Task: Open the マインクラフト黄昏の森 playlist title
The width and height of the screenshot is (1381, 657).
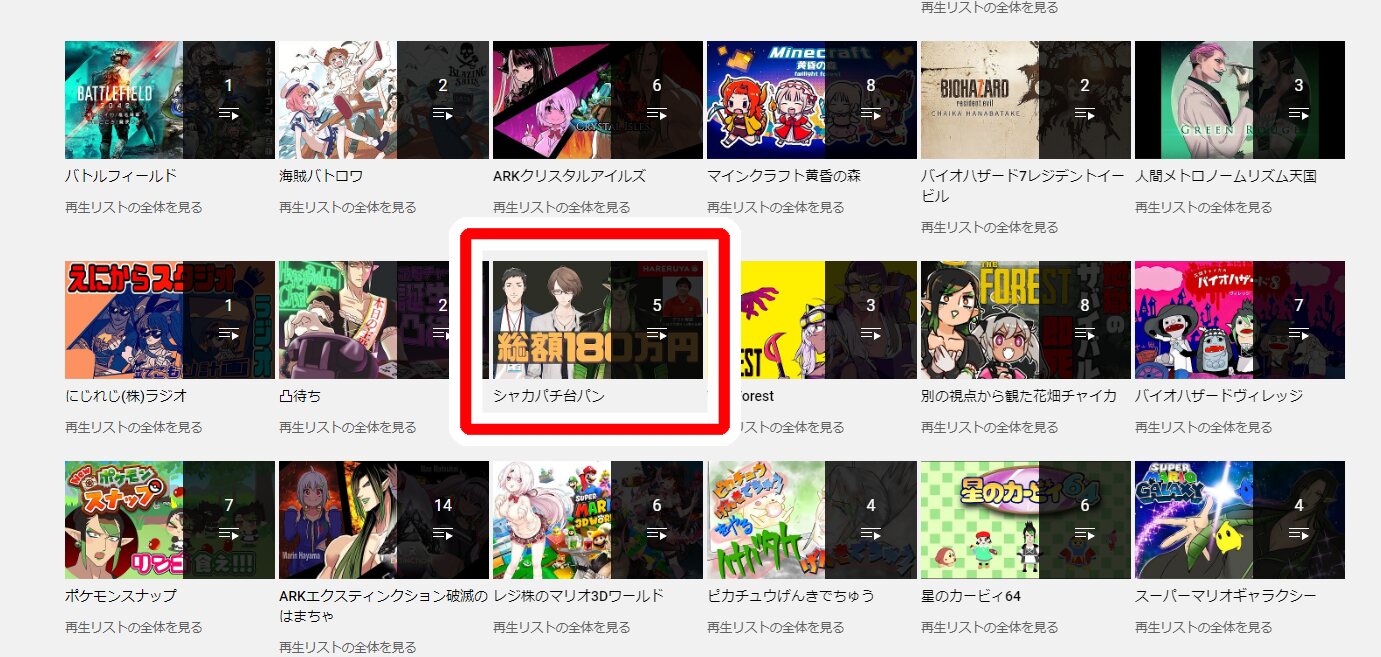Action: point(784,176)
